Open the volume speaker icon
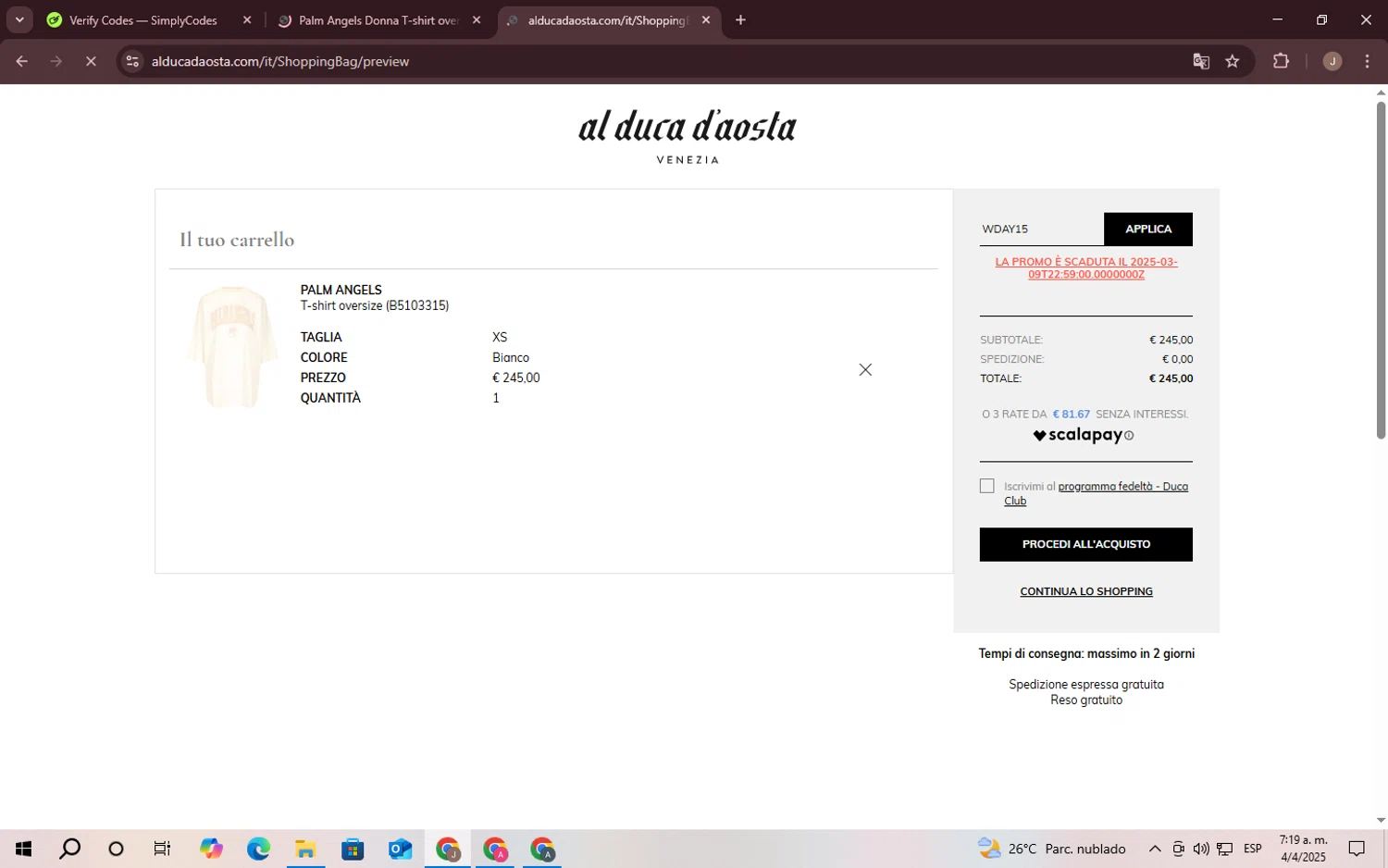The width and height of the screenshot is (1388, 868). click(x=1201, y=849)
